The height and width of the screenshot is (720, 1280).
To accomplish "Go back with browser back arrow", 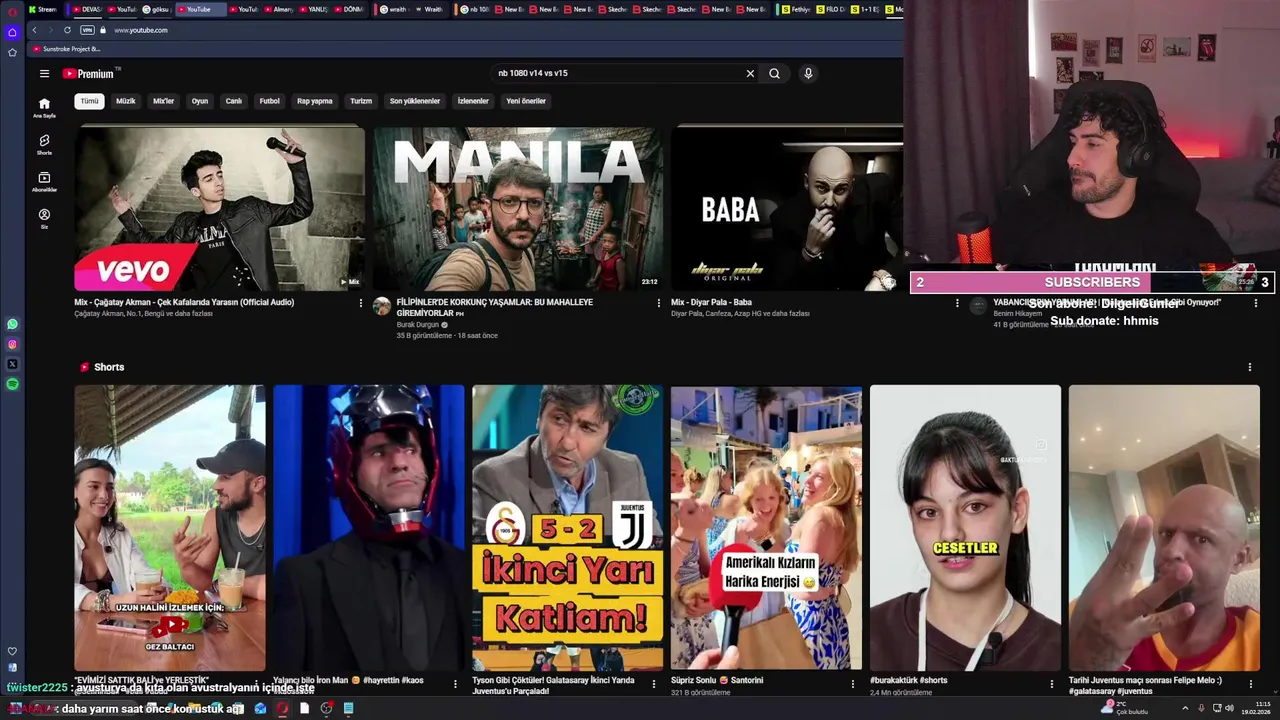I will tap(35, 30).
